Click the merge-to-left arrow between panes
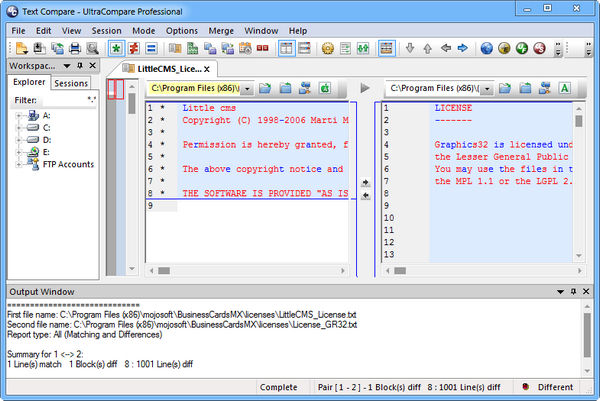The width and height of the screenshot is (600, 401). 365,195
